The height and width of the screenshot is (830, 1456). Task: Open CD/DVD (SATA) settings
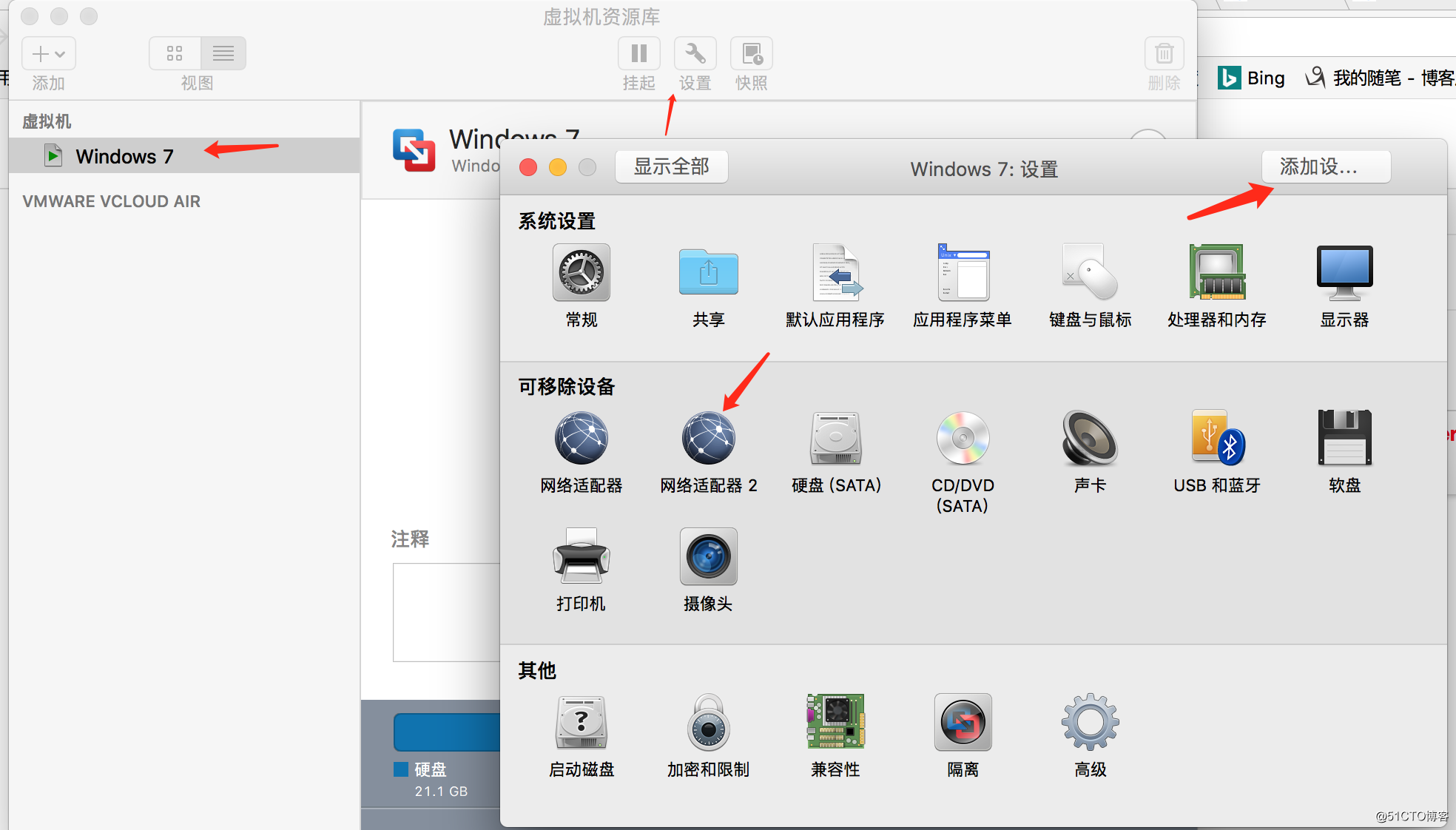963,439
